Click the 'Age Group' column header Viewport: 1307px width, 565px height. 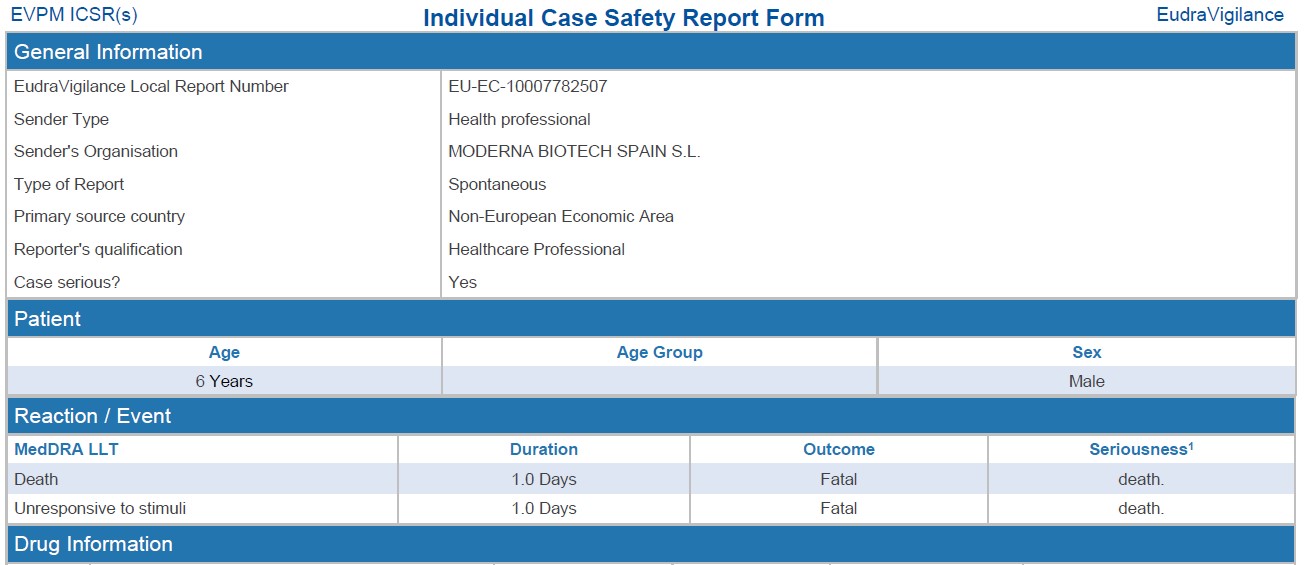[x=660, y=352]
